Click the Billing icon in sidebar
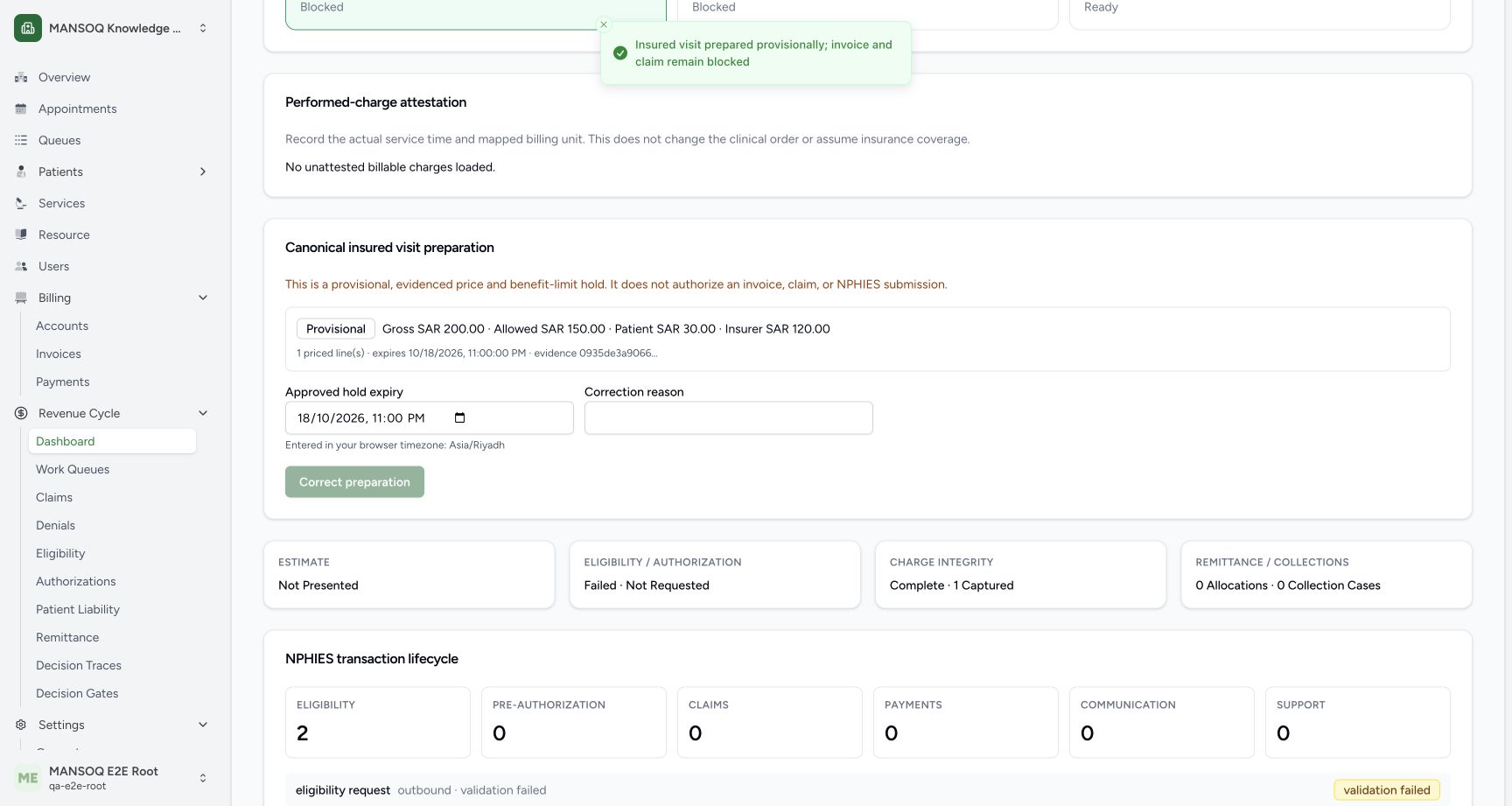The image size is (1512, 806). (x=21, y=298)
